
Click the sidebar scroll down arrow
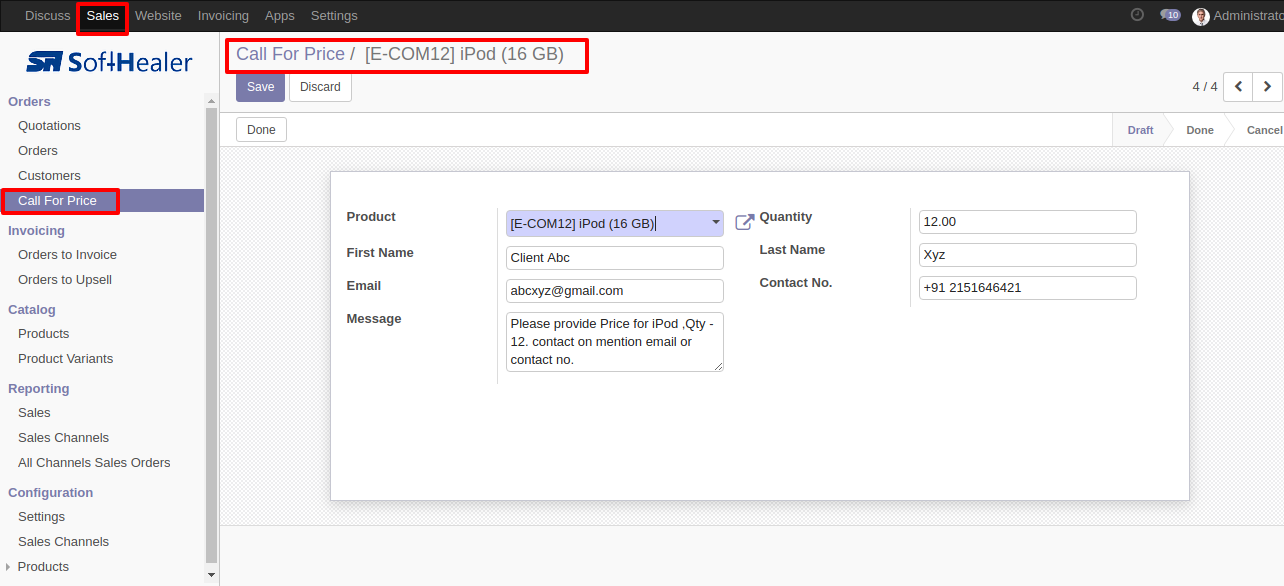point(211,575)
